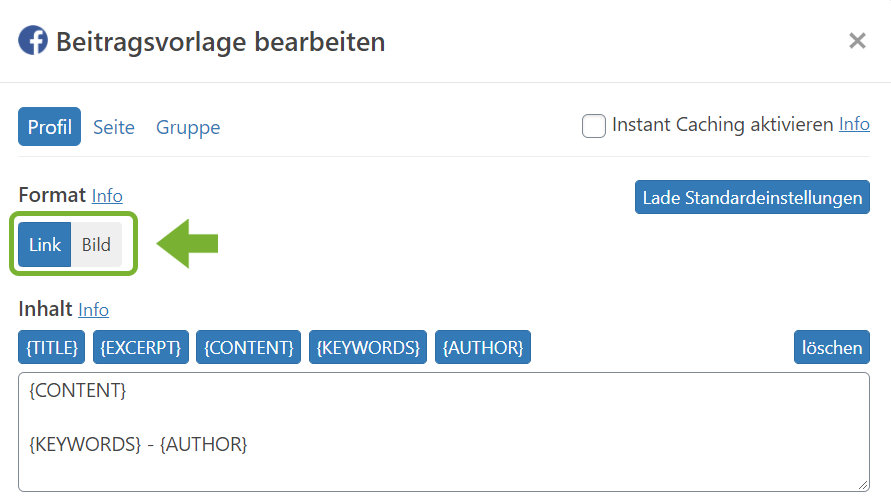Image resolution: width=891 pixels, height=498 pixels.
Task: Open the Inhalt Info link
Action: pos(93,310)
